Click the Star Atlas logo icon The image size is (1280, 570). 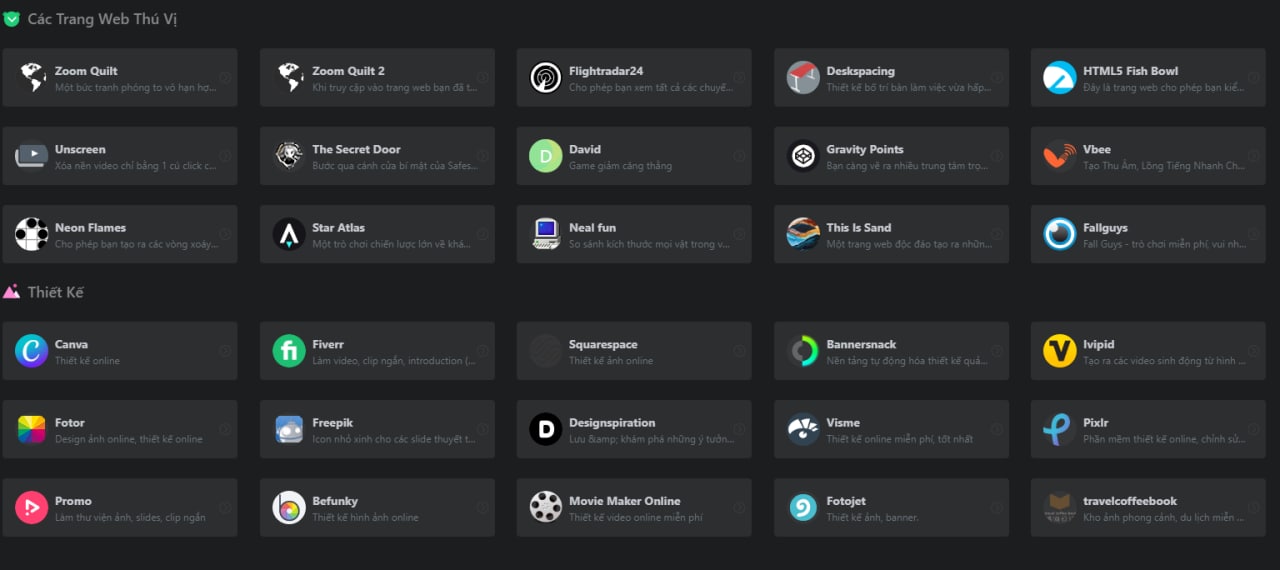(x=289, y=235)
